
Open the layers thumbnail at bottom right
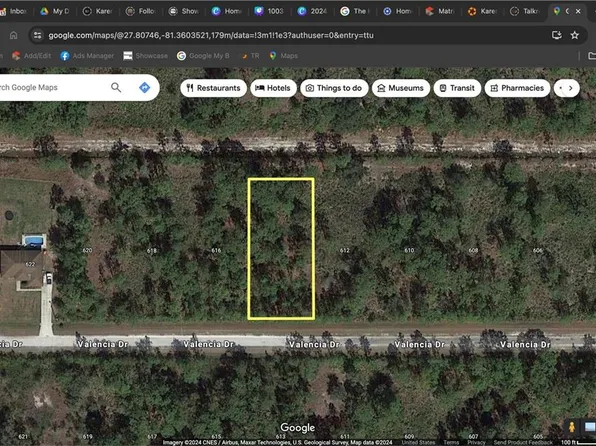pos(590,427)
